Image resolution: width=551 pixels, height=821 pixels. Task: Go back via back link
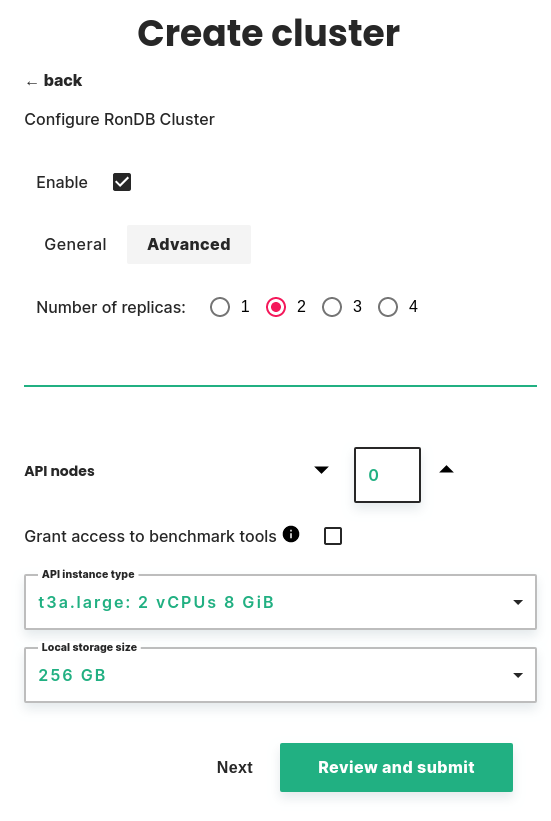pyautogui.click(x=54, y=81)
